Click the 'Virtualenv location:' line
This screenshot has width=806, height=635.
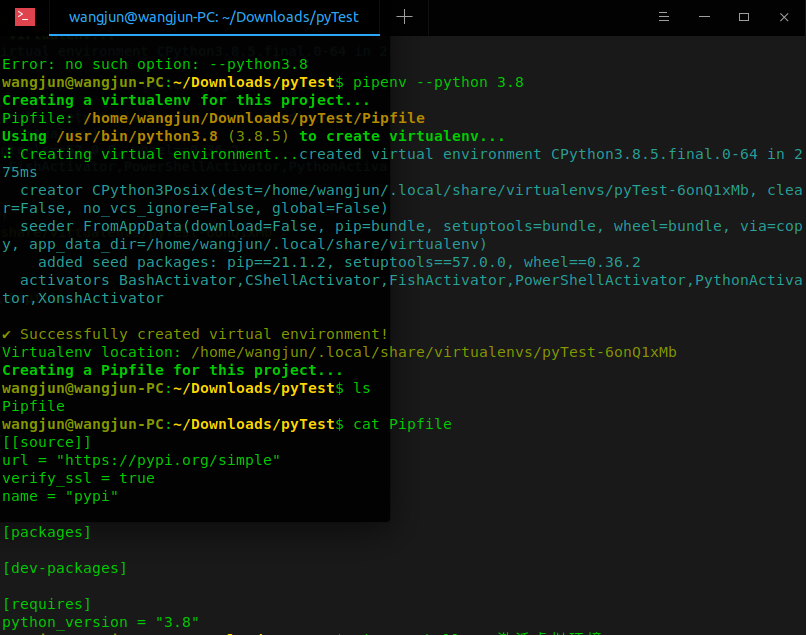pos(339,352)
